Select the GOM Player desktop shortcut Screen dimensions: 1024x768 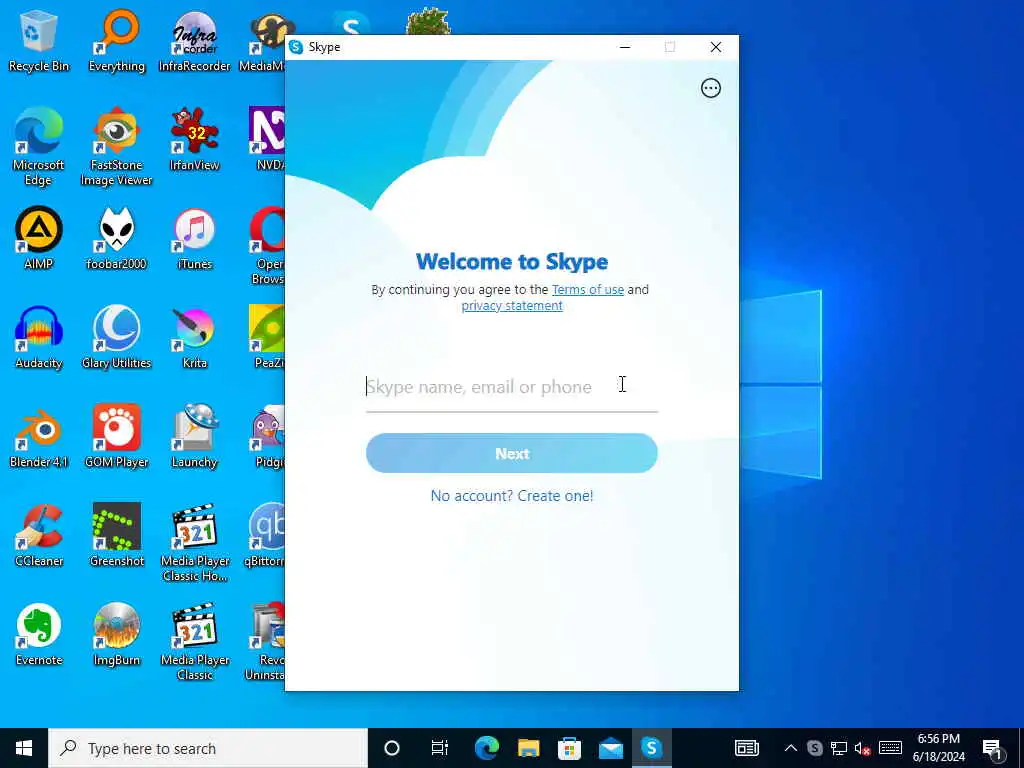(x=116, y=436)
